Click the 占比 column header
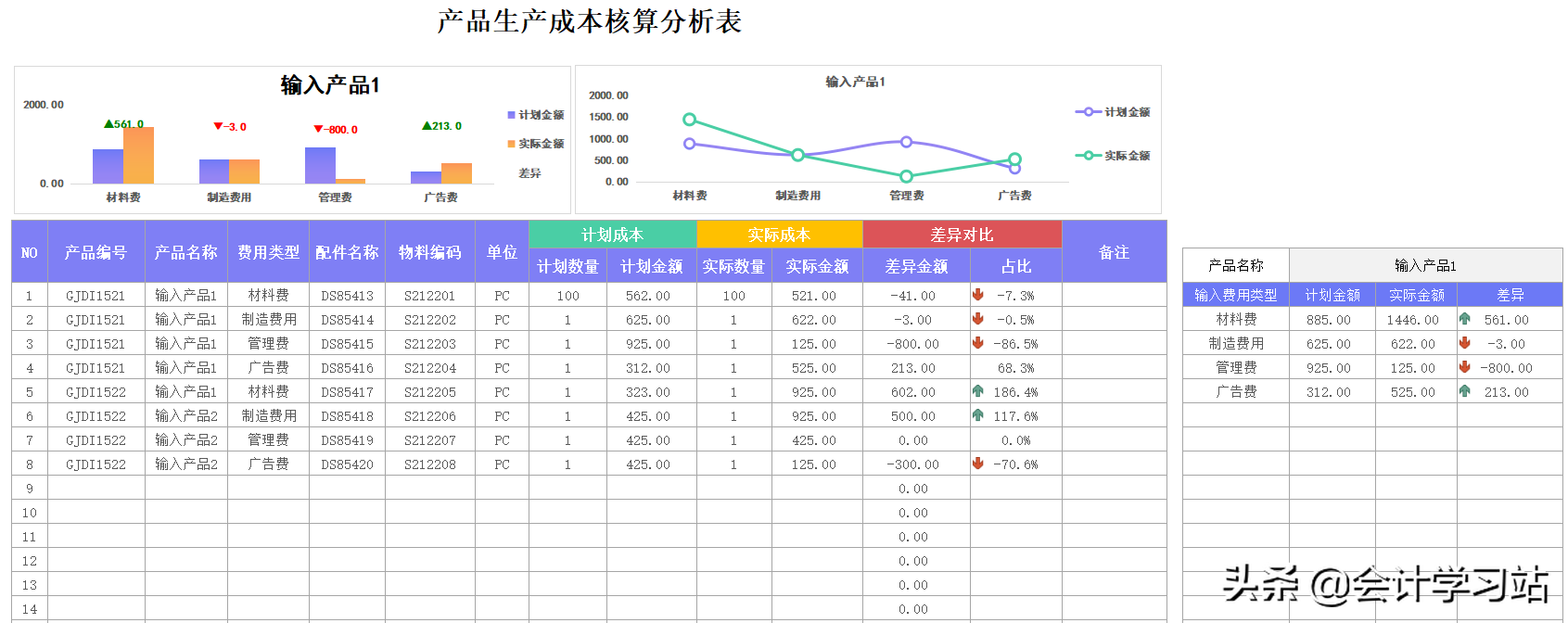Screen dimensions: 1568x623 [1016, 266]
